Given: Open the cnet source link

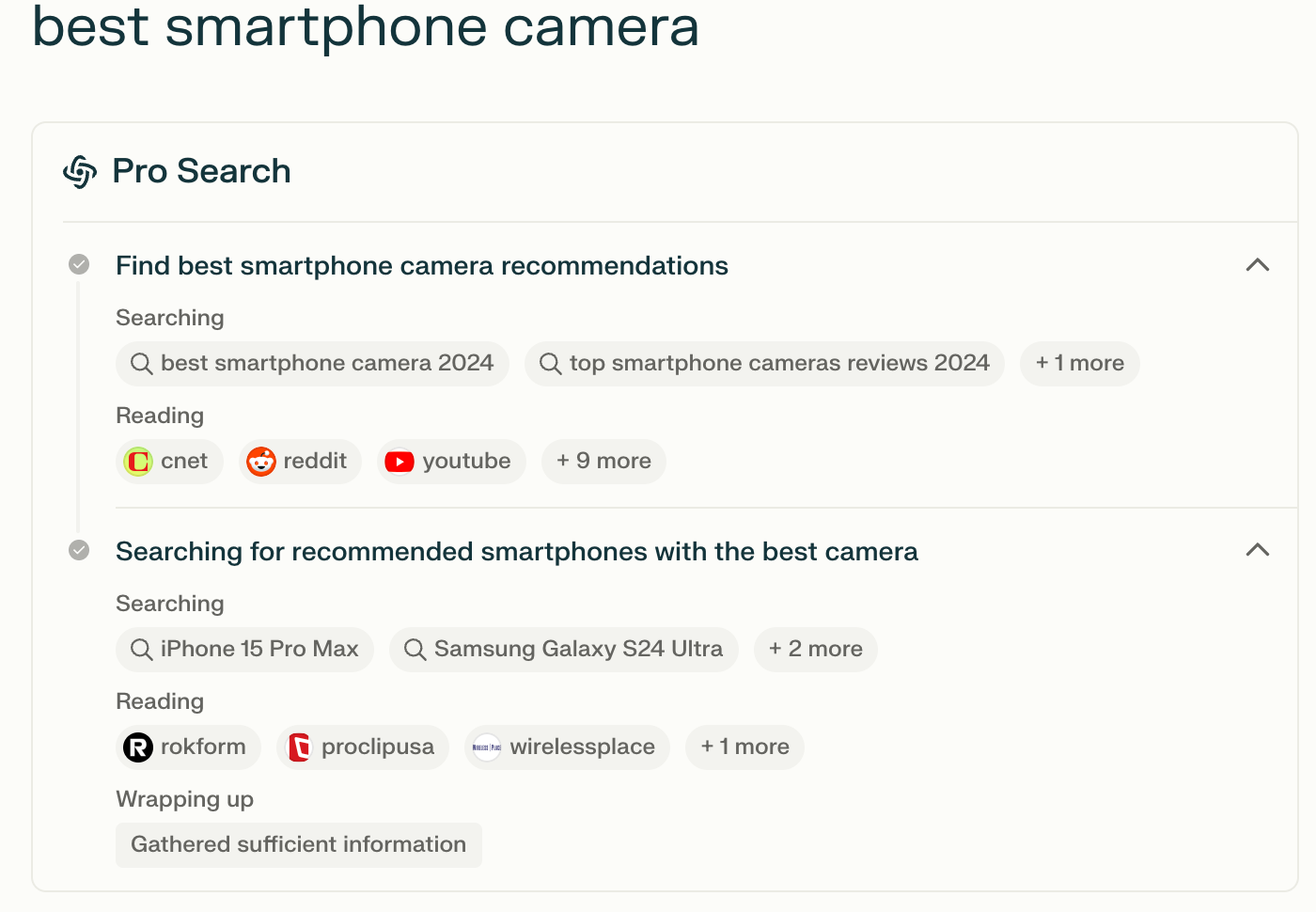Looking at the screenshot, I should tap(169, 462).
